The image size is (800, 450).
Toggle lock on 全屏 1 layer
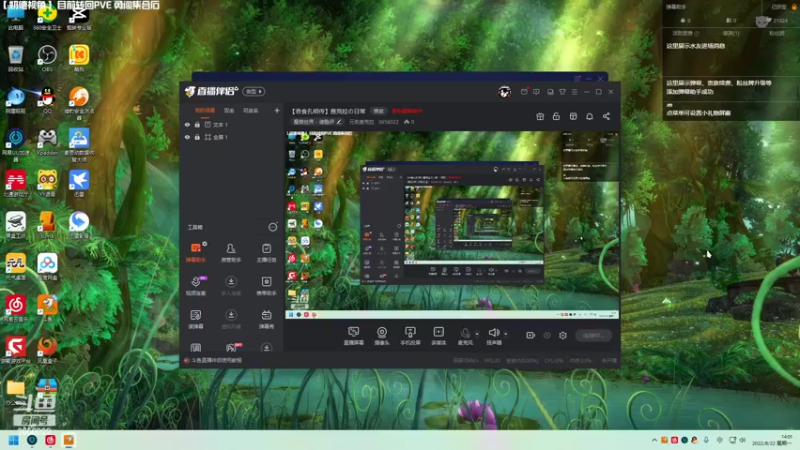(197, 137)
